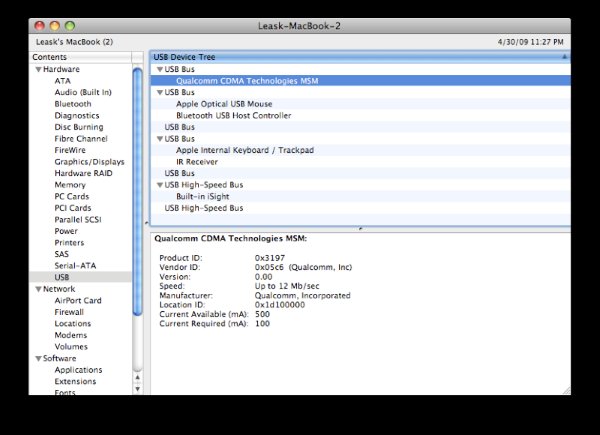Click the yellow minimize window button
600x435 pixels.
[55, 26]
